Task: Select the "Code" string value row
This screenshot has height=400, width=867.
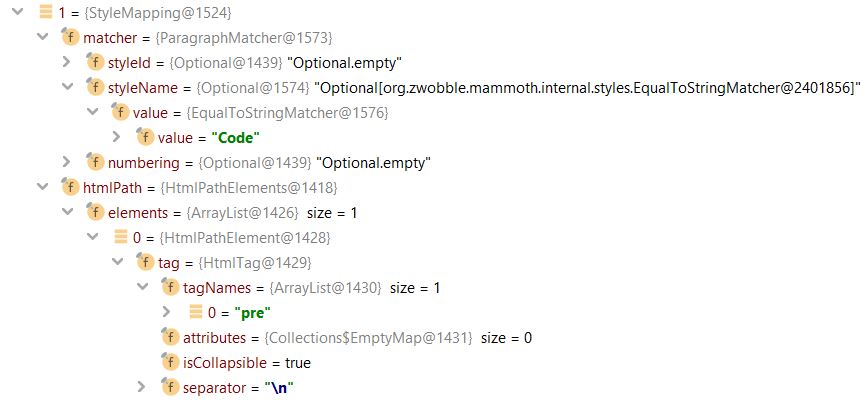Action: pyautogui.click(x=220, y=137)
